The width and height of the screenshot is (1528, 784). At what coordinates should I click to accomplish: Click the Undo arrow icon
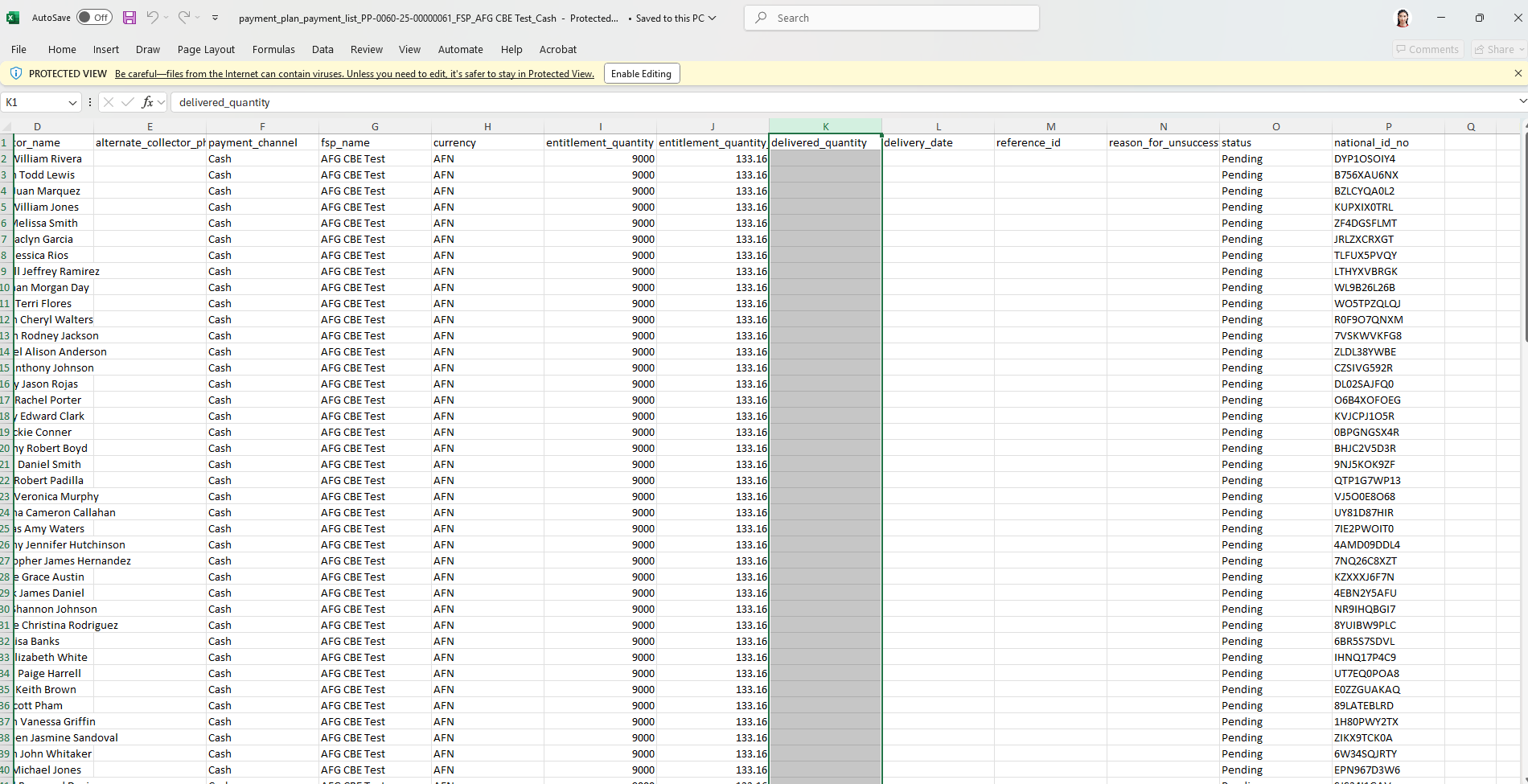coord(152,18)
